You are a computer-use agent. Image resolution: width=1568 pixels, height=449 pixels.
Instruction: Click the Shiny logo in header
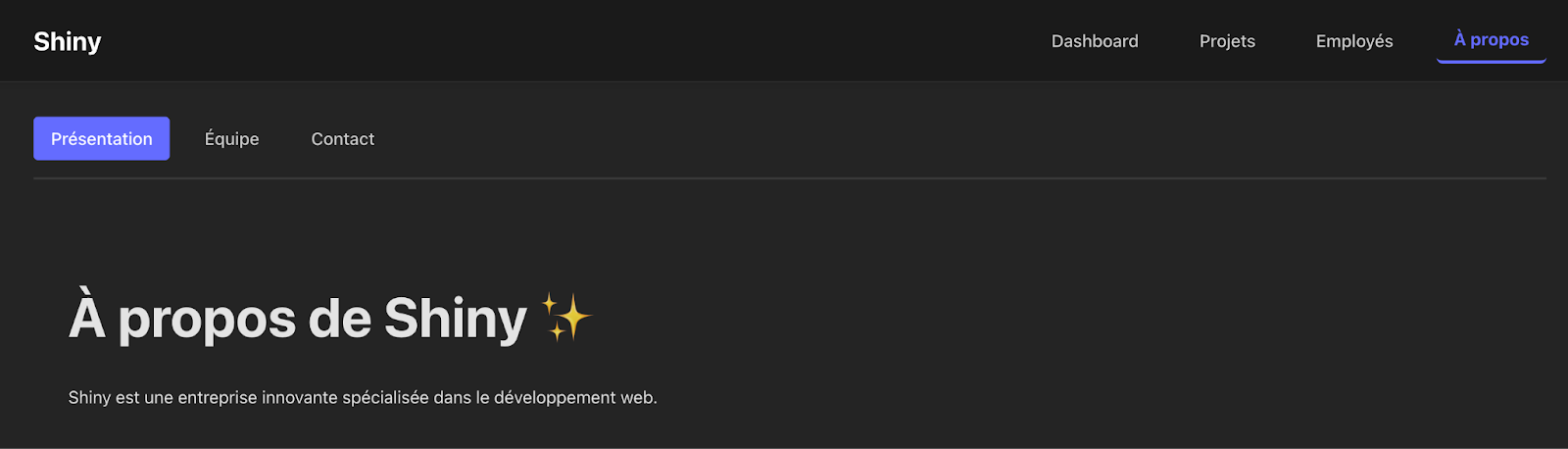click(68, 41)
